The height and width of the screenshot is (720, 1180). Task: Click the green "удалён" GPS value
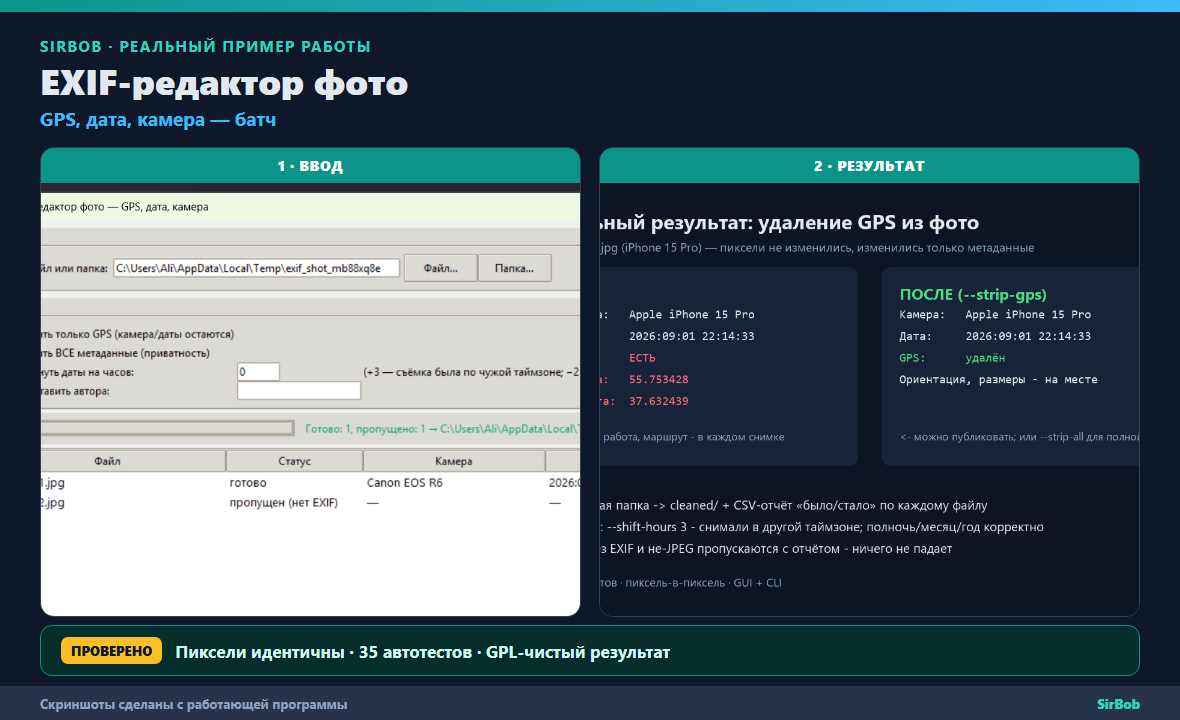click(x=985, y=358)
